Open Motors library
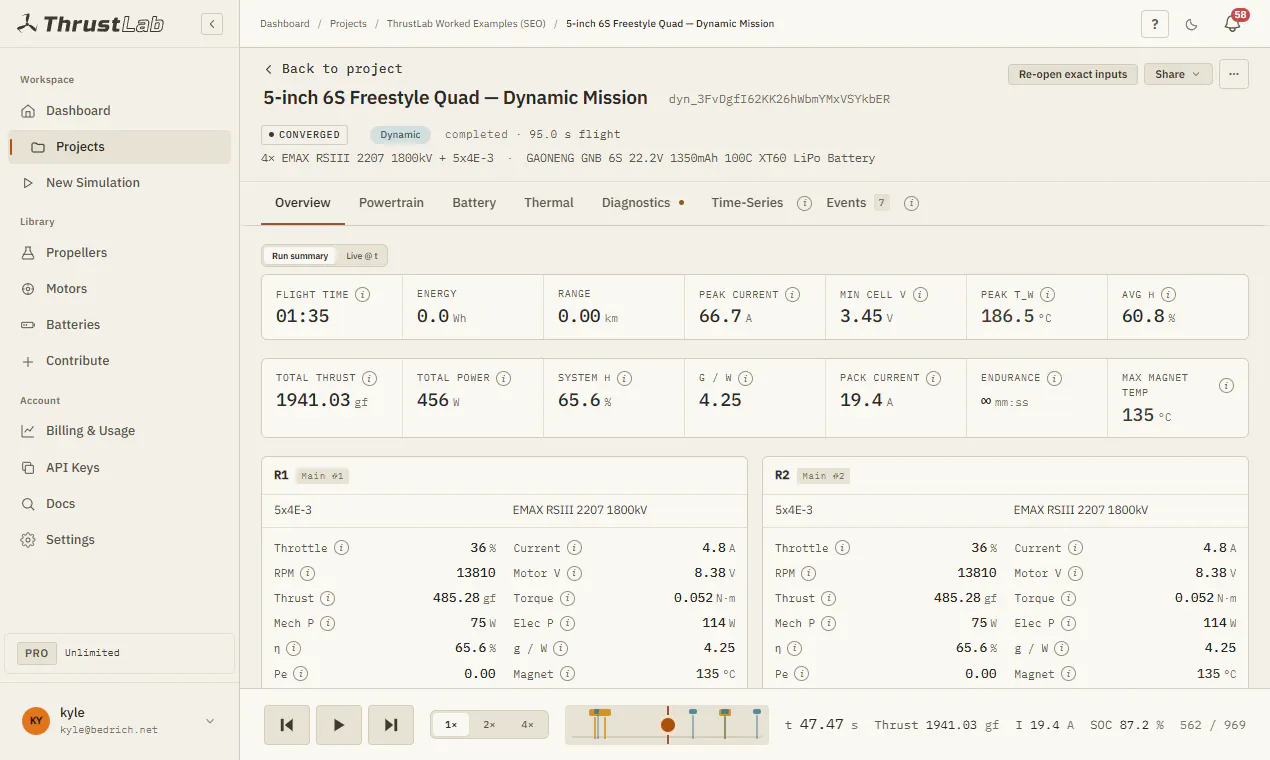Image resolution: width=1270 pixels, height=760 pixels. pos(120,289)
